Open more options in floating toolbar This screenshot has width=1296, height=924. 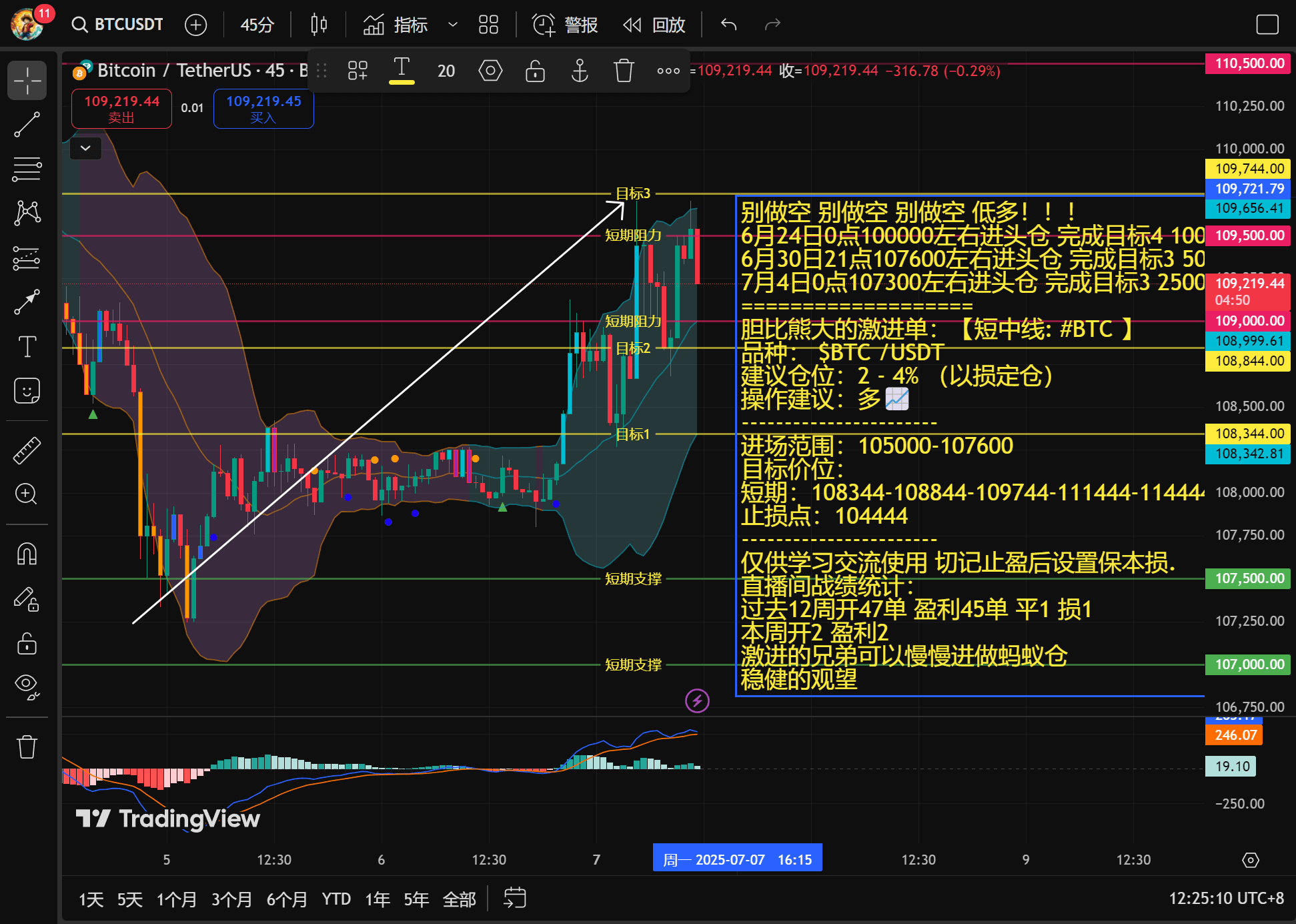[x=668, y=70]
